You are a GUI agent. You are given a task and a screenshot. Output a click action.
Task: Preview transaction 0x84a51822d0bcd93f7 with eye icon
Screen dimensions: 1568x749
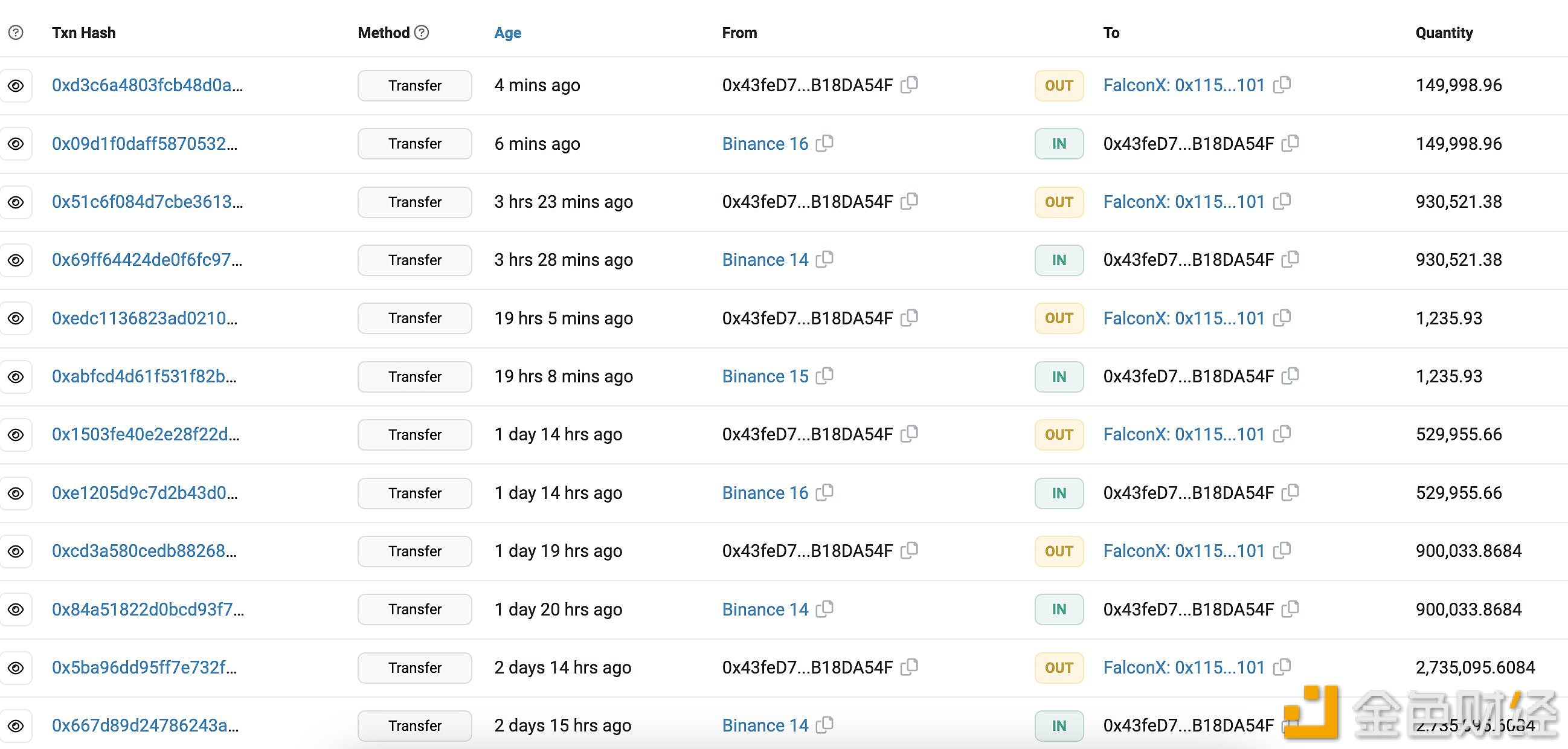[16, 609]
